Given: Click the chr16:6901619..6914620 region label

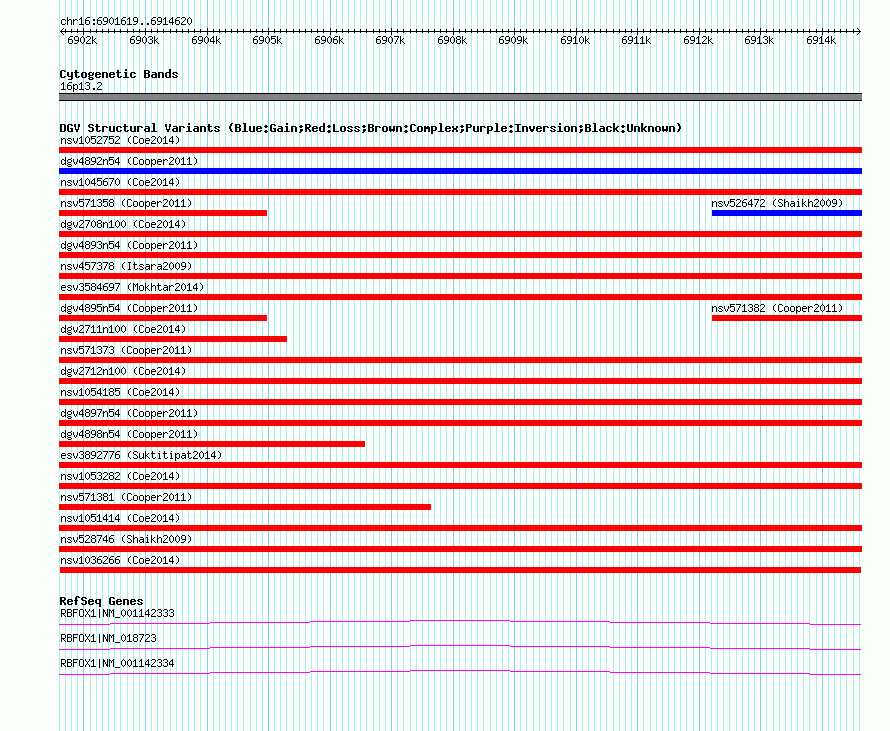Looking at the screenshot, I should click(x=126, y=22).
